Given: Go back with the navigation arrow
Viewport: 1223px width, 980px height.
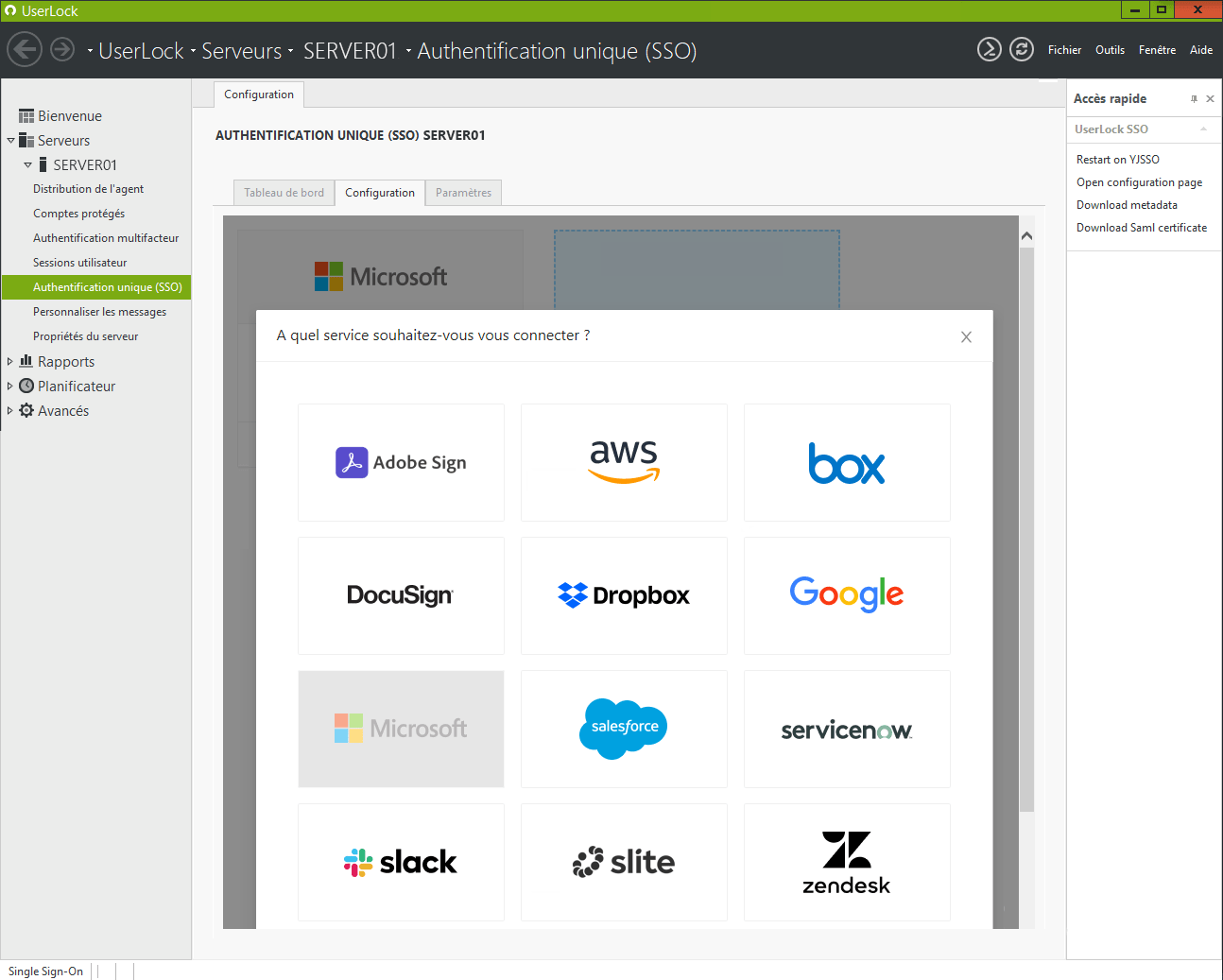Looking at the screenshot, I should pos(25,49).
